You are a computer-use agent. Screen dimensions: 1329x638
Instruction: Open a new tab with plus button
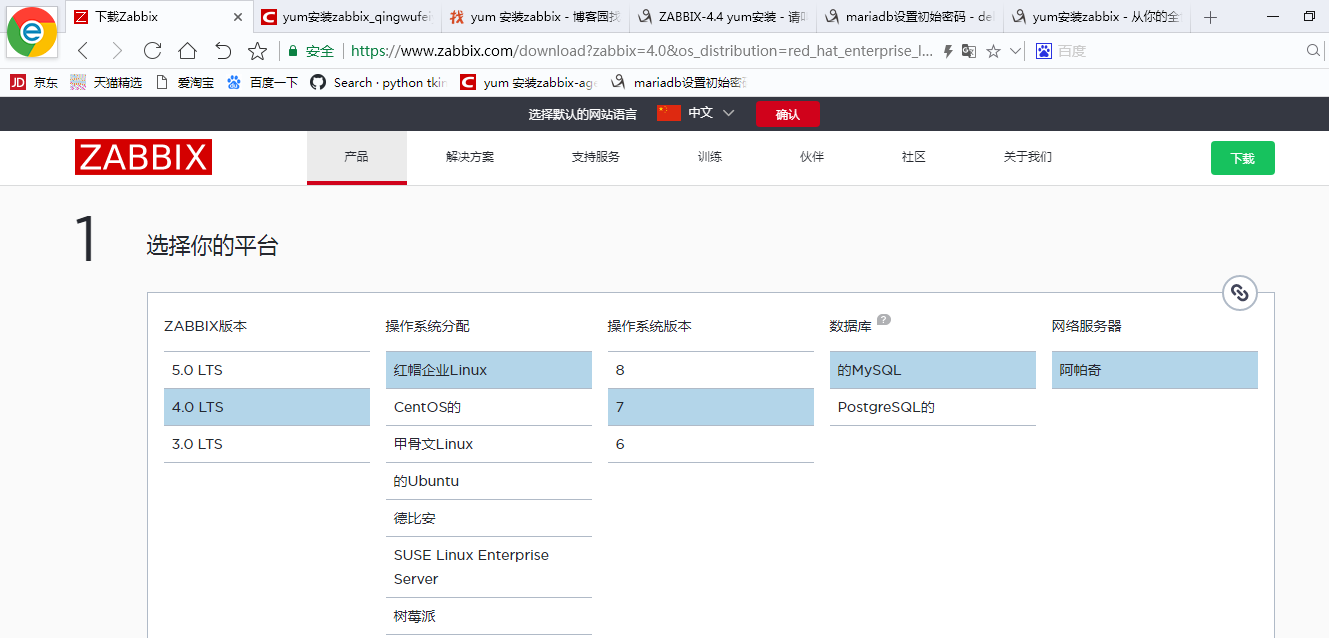[x=1210, y=17]
